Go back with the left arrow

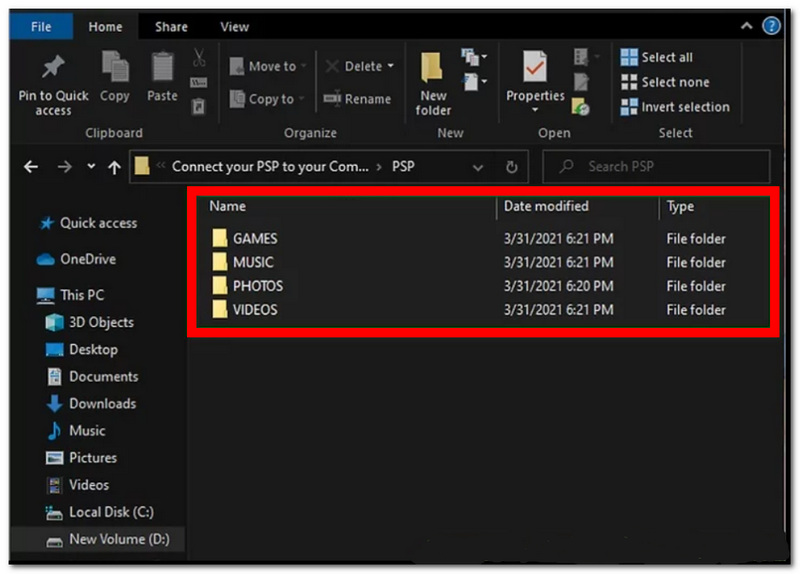coord(31,167)
